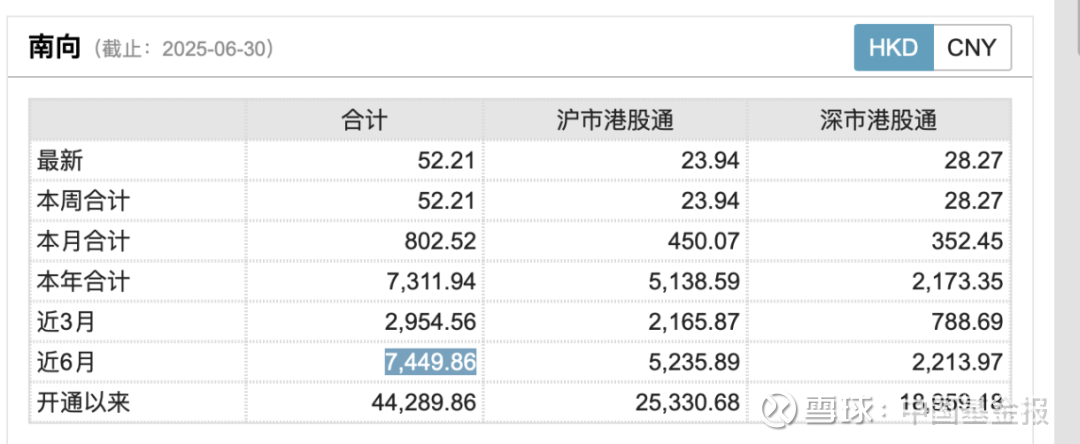
Task: Switch currency to HKD
Action: tap(893, 47)
